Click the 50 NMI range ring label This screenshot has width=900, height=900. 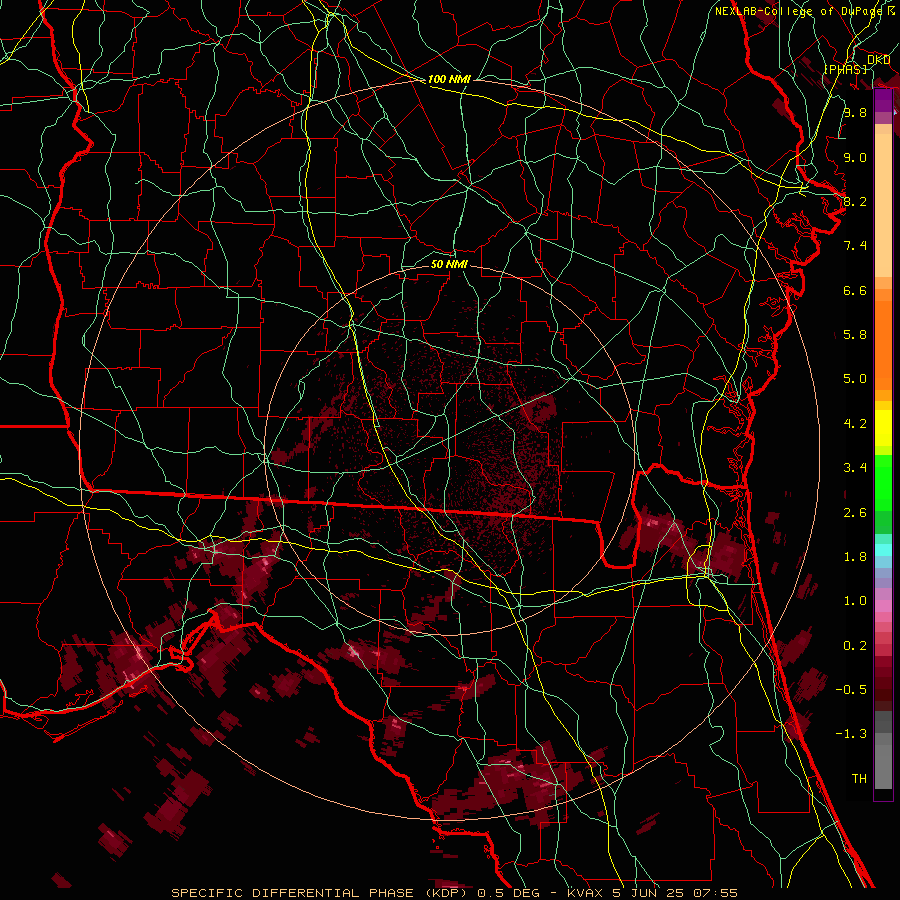[449, 264]
